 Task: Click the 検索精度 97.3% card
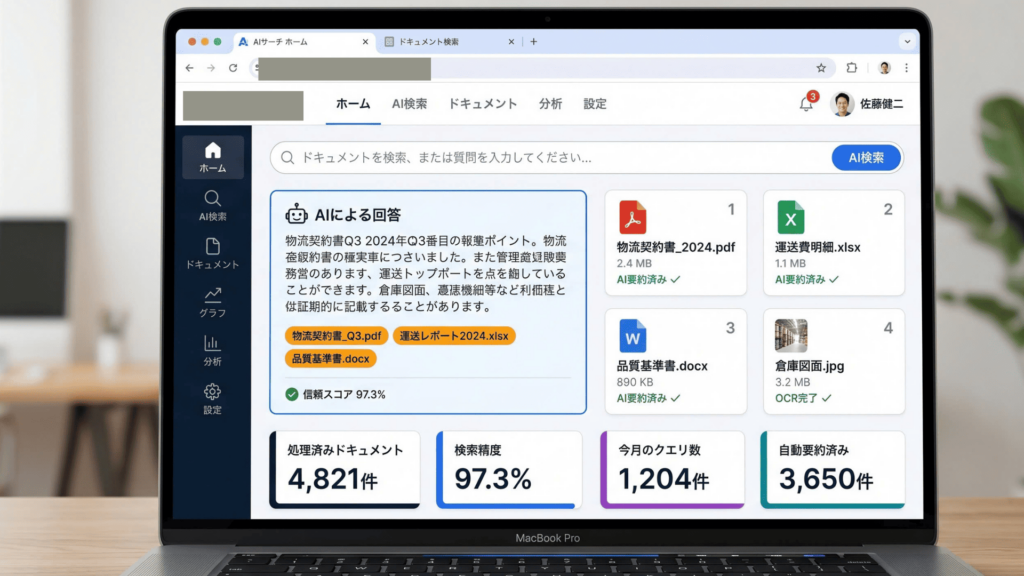pos(509,470)
